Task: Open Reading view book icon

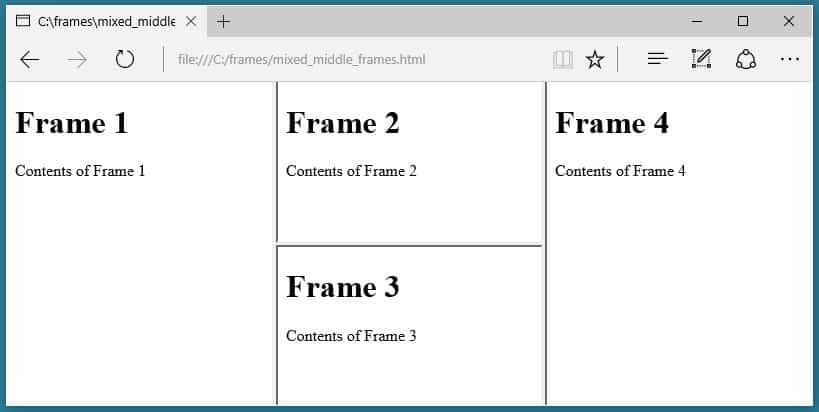Action: (563, 60)
